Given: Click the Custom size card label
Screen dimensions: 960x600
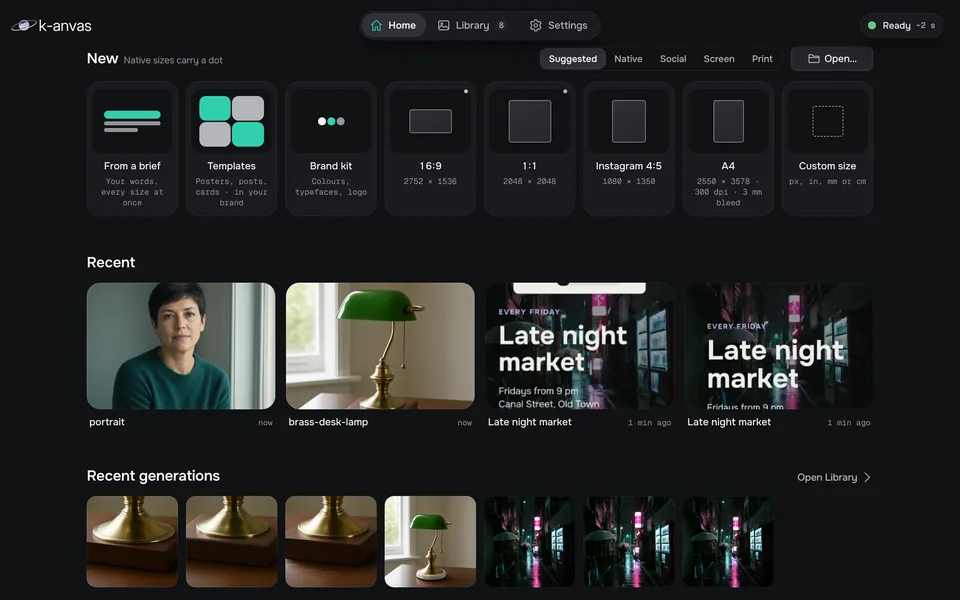Looking at the screenshot, I should point(828,166).
